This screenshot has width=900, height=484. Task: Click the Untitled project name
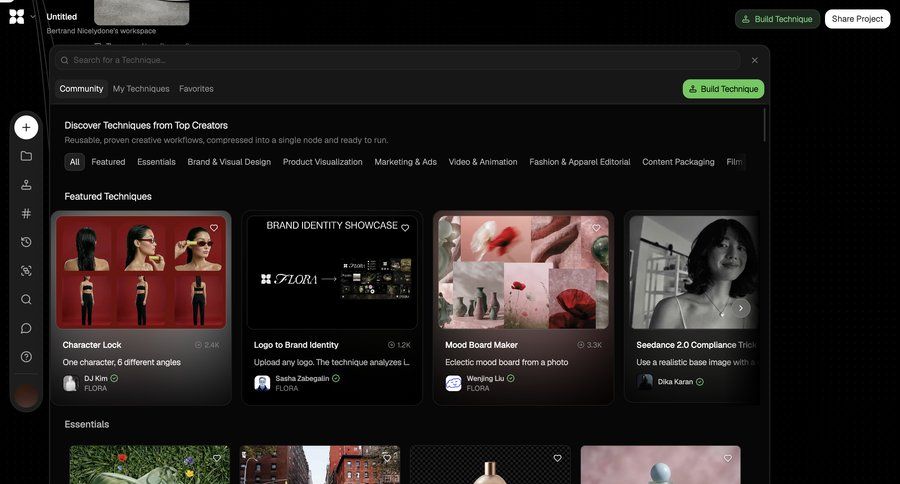click(61, 17)
